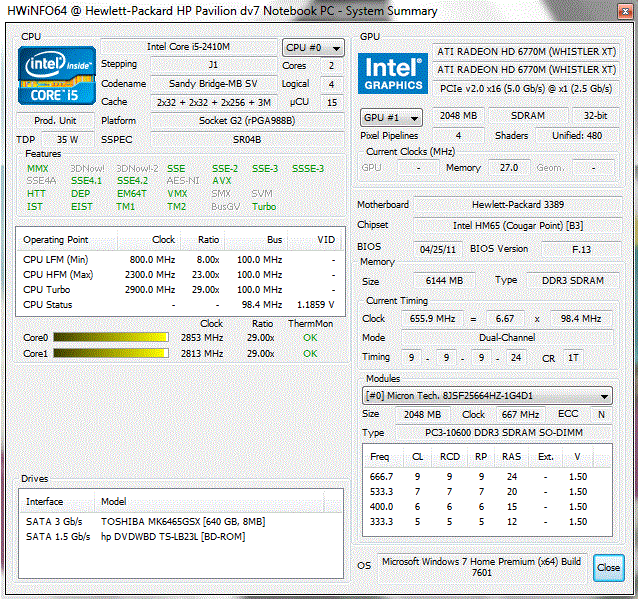Click the MMX feature label
Screen dimensions: 639x600
pyautogui.click(x=37, y=169)
